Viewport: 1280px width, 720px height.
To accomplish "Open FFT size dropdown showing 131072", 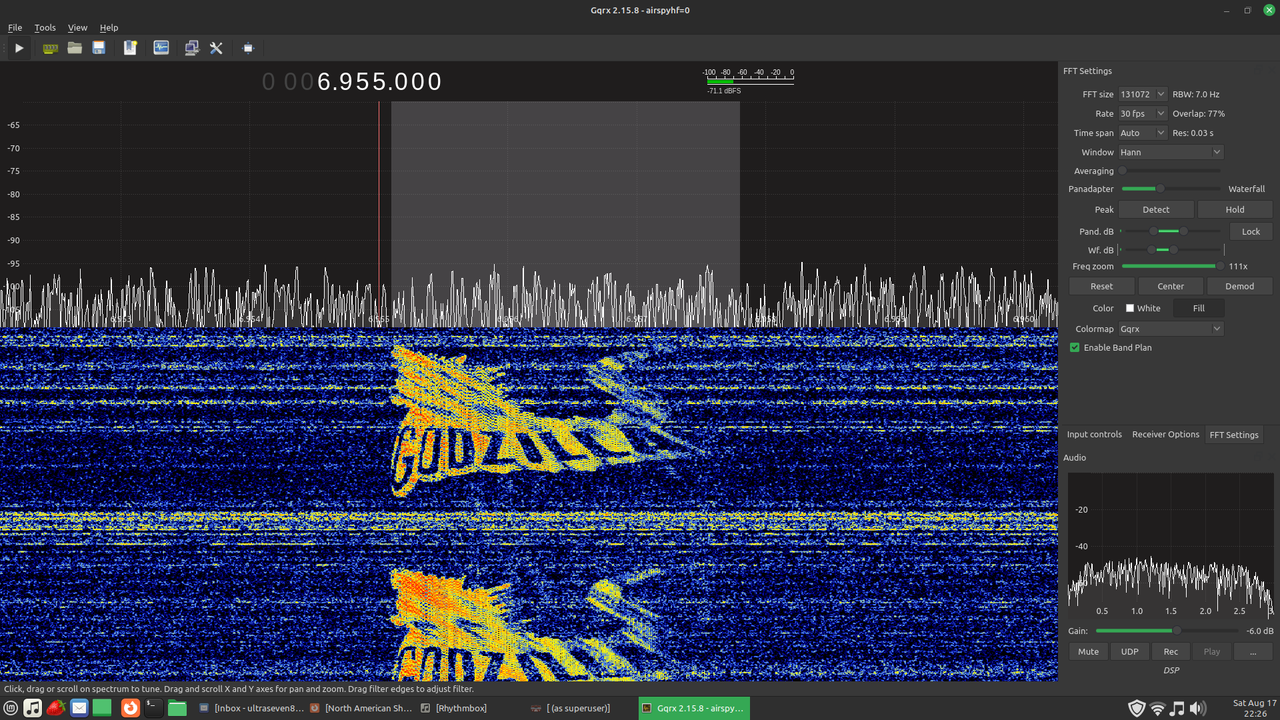I will (x=1143, y=94).
